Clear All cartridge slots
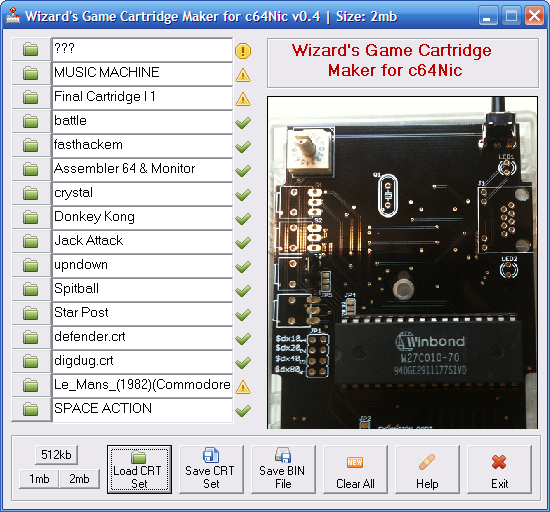 (355, 470)
